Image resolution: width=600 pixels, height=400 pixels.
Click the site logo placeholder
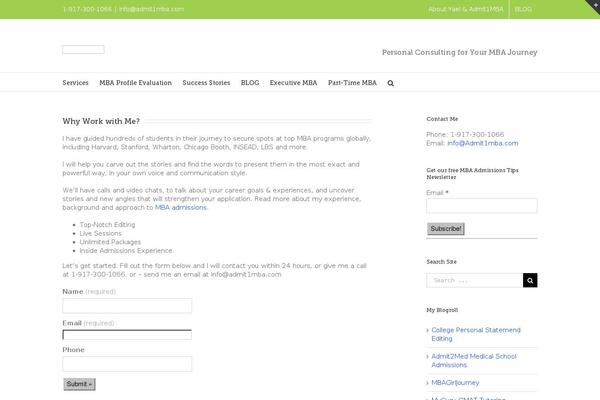(83, 49)
